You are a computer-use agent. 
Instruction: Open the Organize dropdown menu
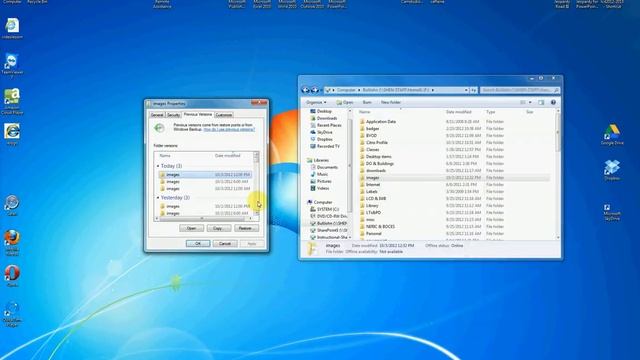[316, 102]
